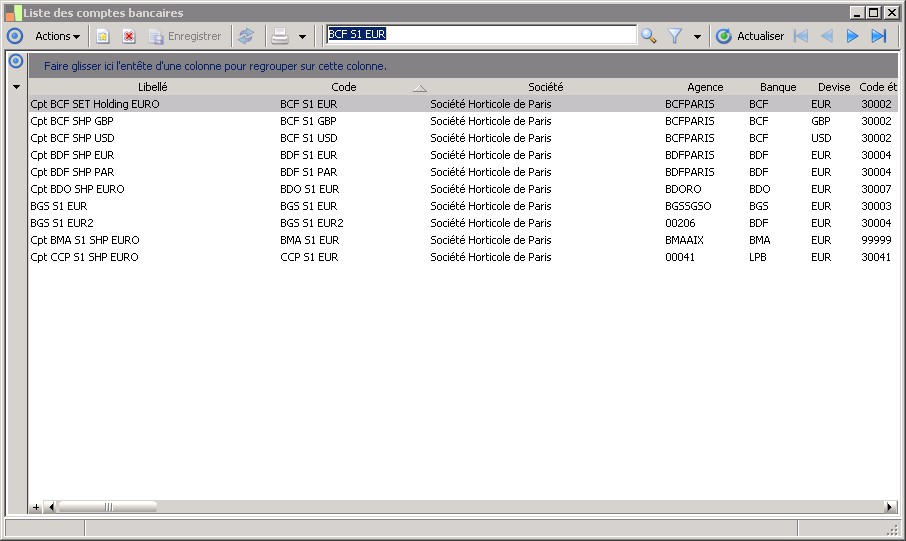Click the plus button at grid bottom-left

click(x=36, y=507)
